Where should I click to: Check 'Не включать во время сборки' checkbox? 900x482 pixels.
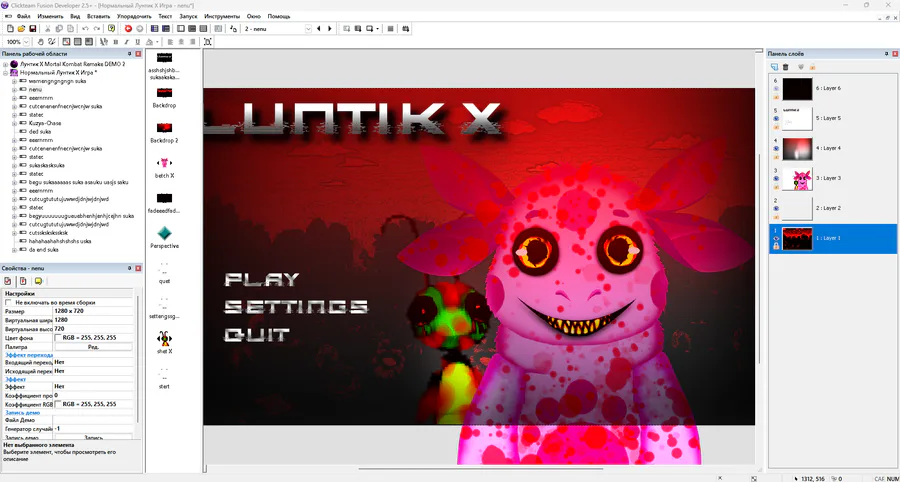click(8, 302)
